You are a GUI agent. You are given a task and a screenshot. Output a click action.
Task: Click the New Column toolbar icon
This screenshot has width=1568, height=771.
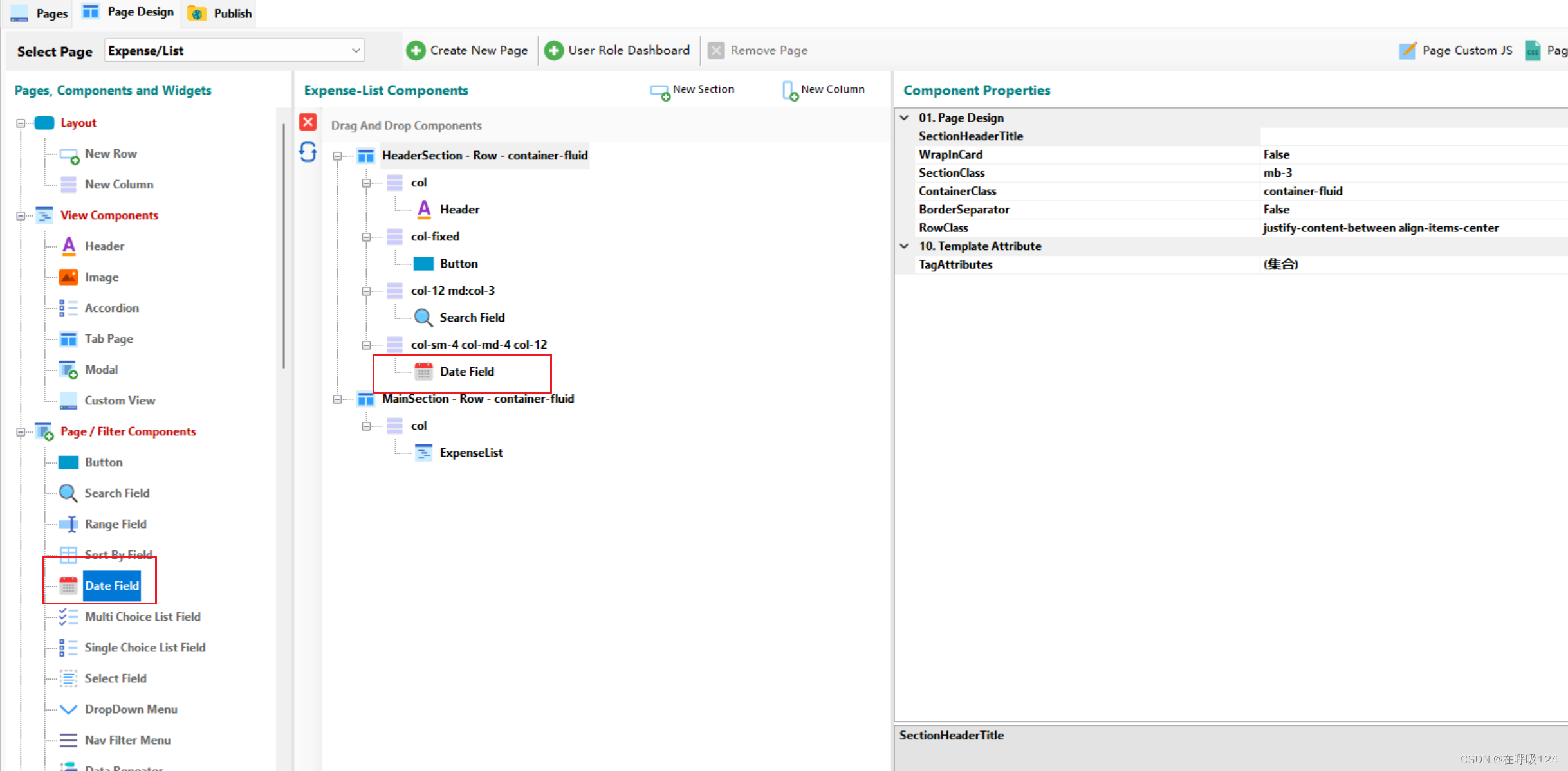point(790,91)
